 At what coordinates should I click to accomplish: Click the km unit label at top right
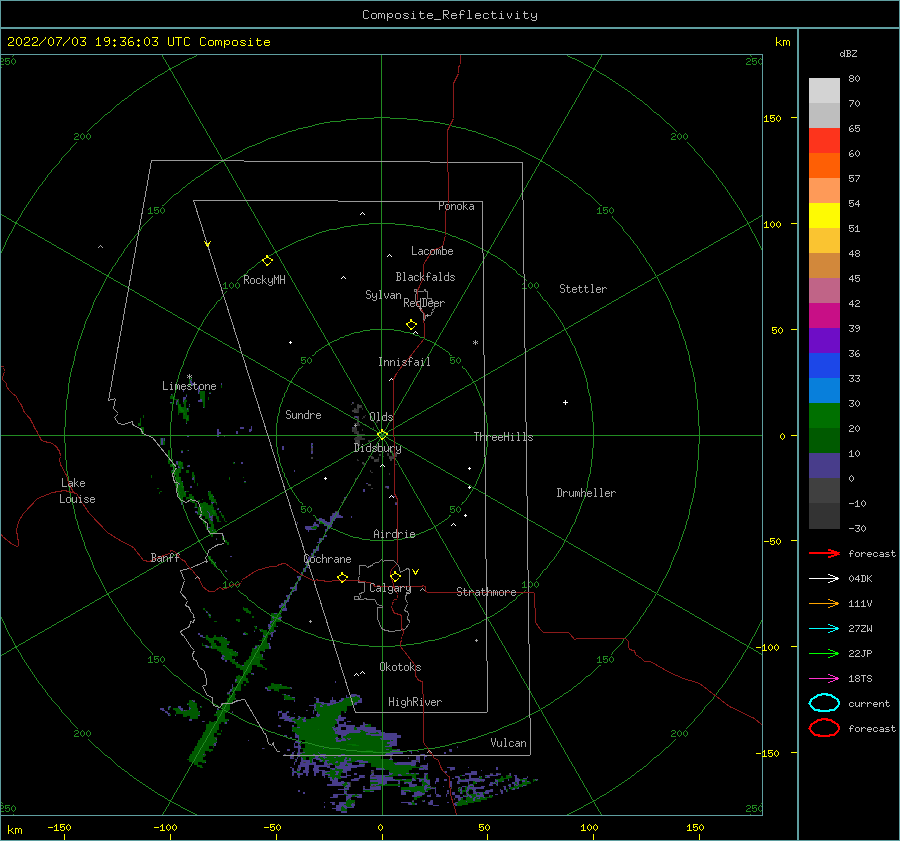tap(782, 42)
